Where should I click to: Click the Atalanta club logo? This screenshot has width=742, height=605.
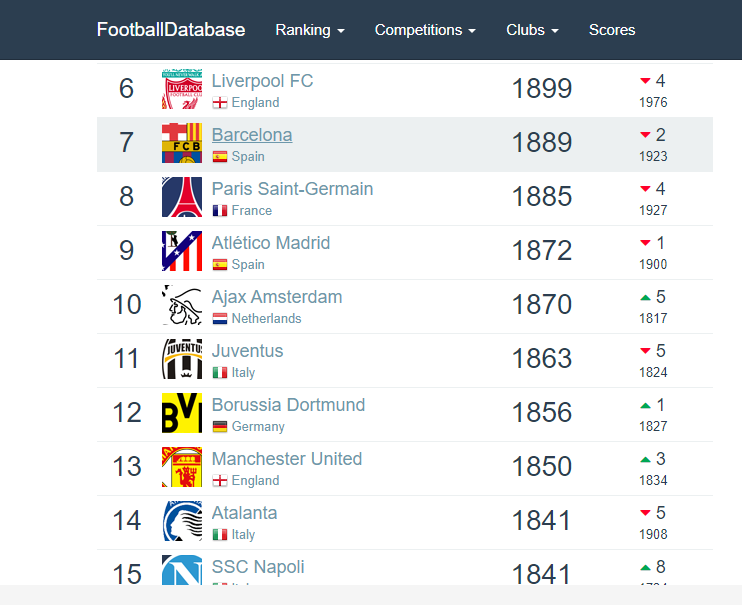coord(182,521)
